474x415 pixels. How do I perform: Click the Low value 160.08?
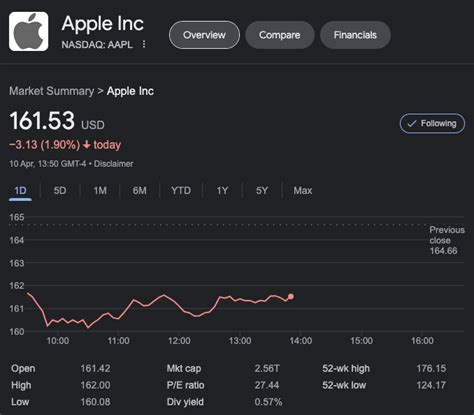[x=95, y=402]
